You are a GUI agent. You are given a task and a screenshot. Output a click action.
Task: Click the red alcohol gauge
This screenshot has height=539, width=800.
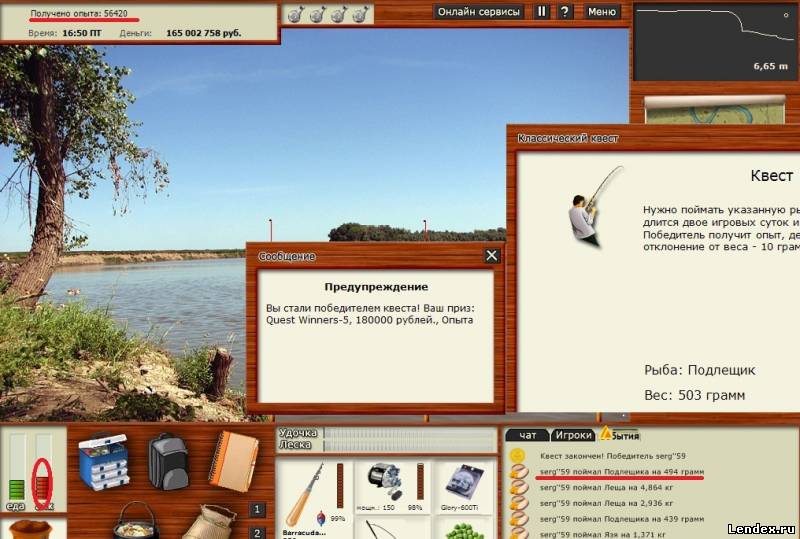click(43, 468)
